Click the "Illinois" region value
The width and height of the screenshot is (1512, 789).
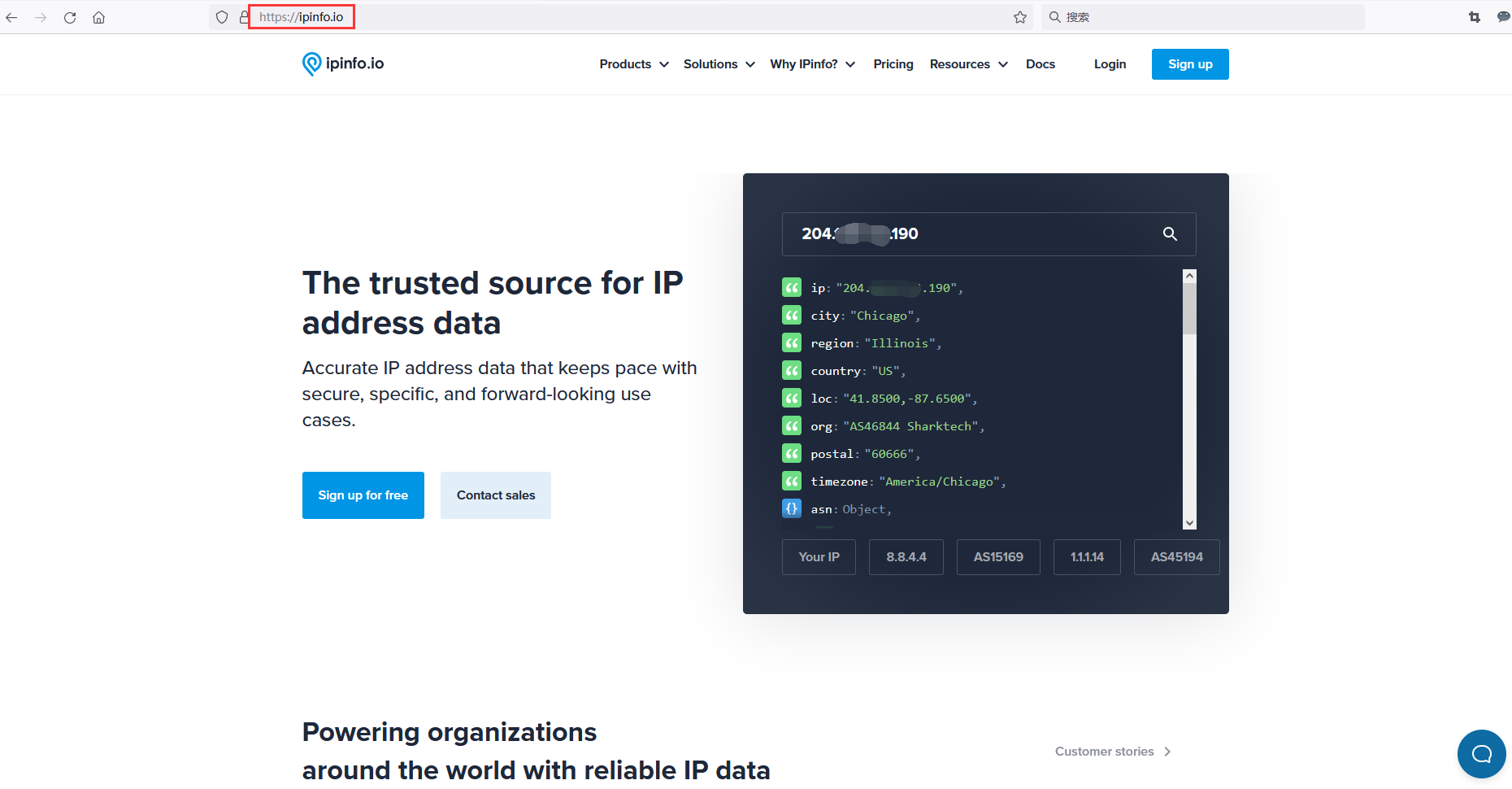900,343
